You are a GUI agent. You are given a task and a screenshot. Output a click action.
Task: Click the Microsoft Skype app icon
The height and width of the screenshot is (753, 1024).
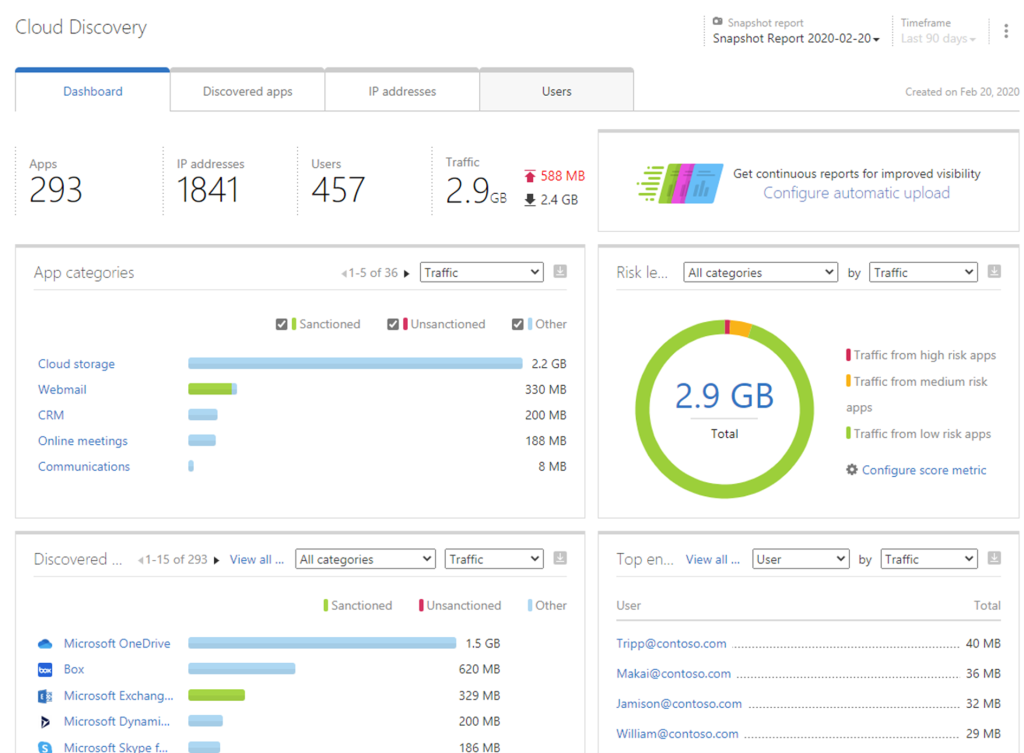pyautogui.click(x=45, y=747)
